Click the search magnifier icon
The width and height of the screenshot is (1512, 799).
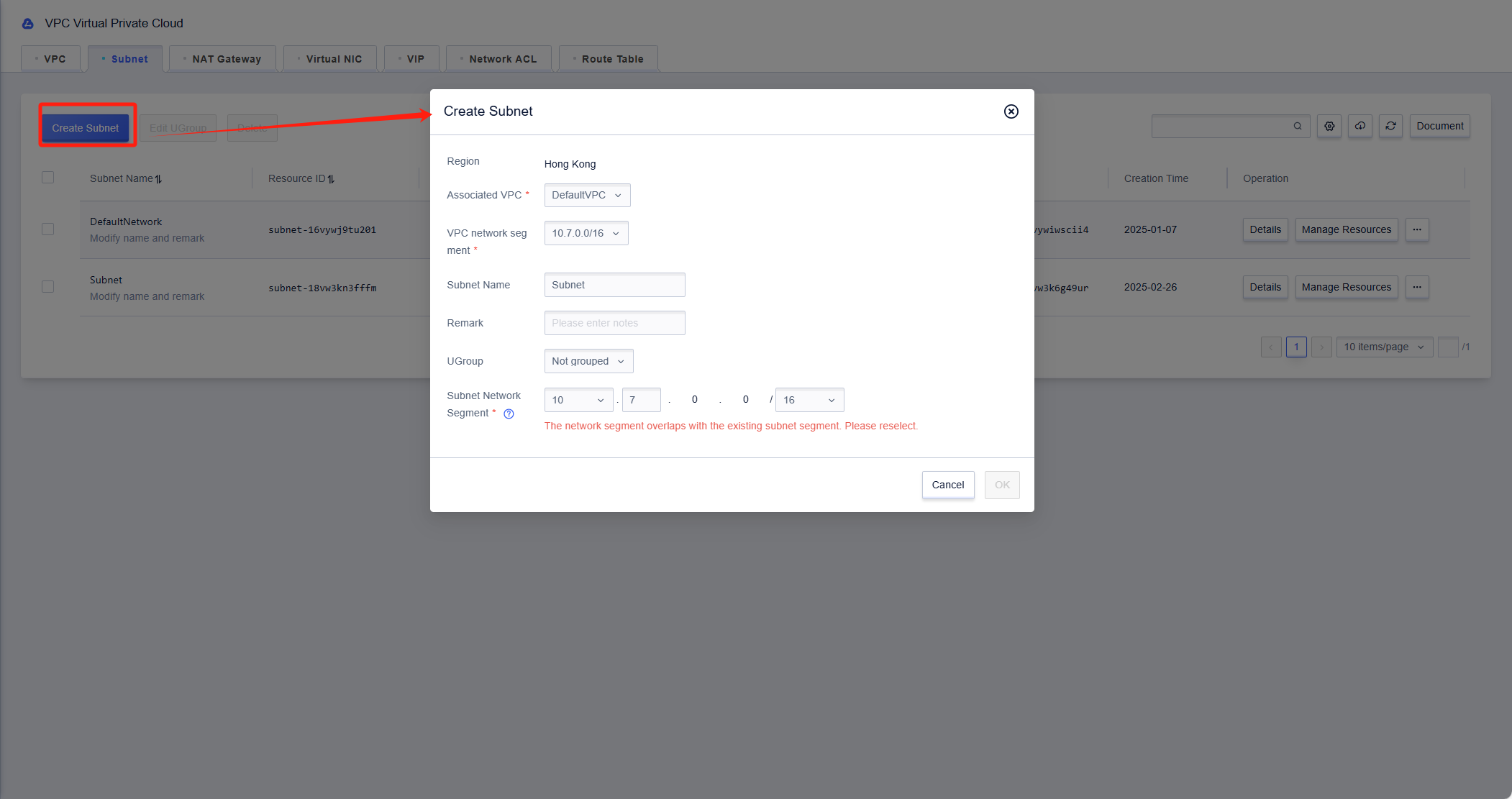(1298, 127)
